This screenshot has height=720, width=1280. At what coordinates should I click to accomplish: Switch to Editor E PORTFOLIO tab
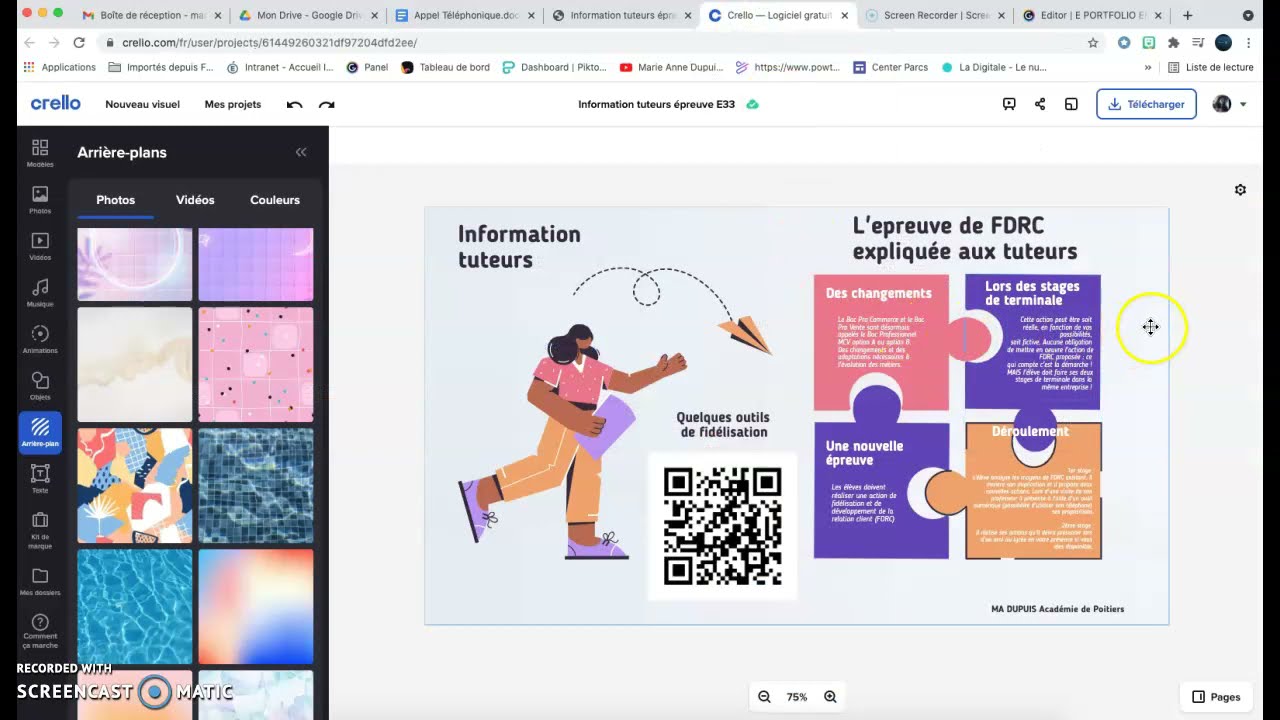1090,15
